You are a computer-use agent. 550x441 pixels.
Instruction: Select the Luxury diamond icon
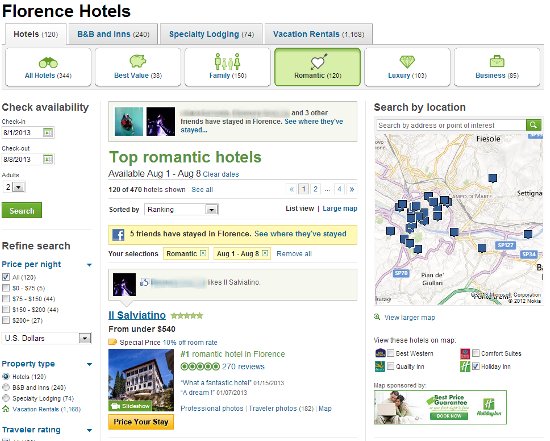pyautogui.click(x=407, y=62)
